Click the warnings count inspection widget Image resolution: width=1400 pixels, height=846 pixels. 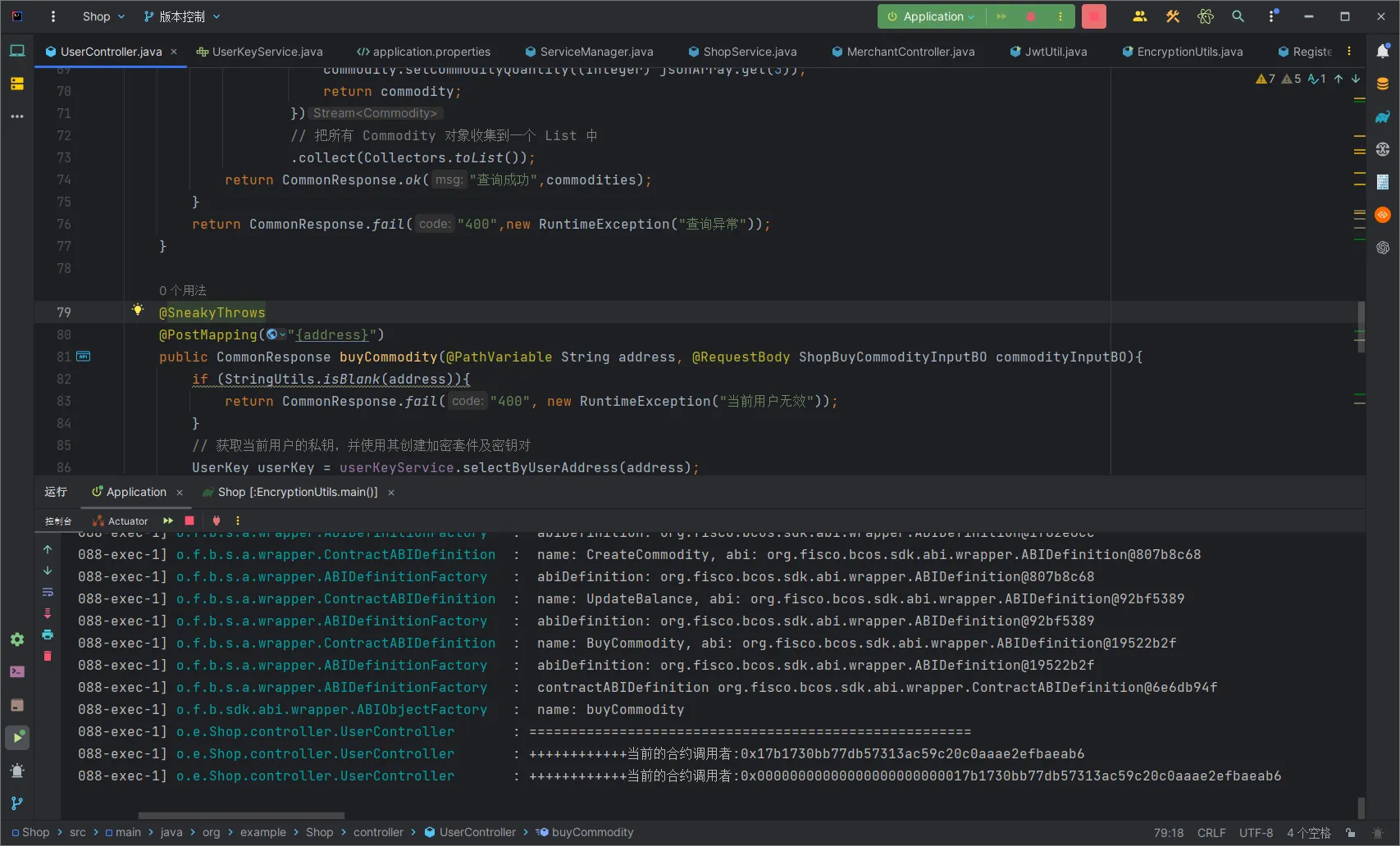click(x=1291, y=79)
